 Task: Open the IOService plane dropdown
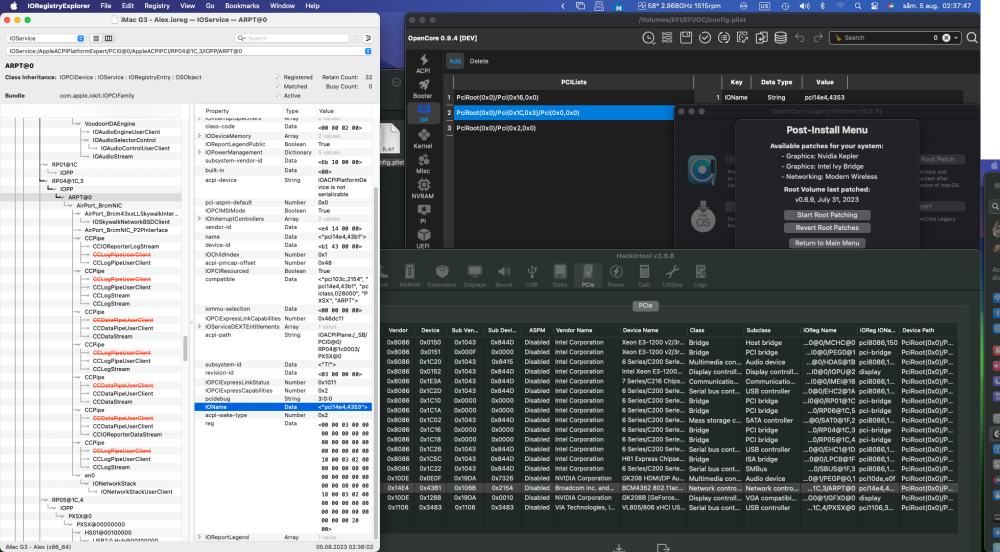pyautogui.click(x=45, y=38)
